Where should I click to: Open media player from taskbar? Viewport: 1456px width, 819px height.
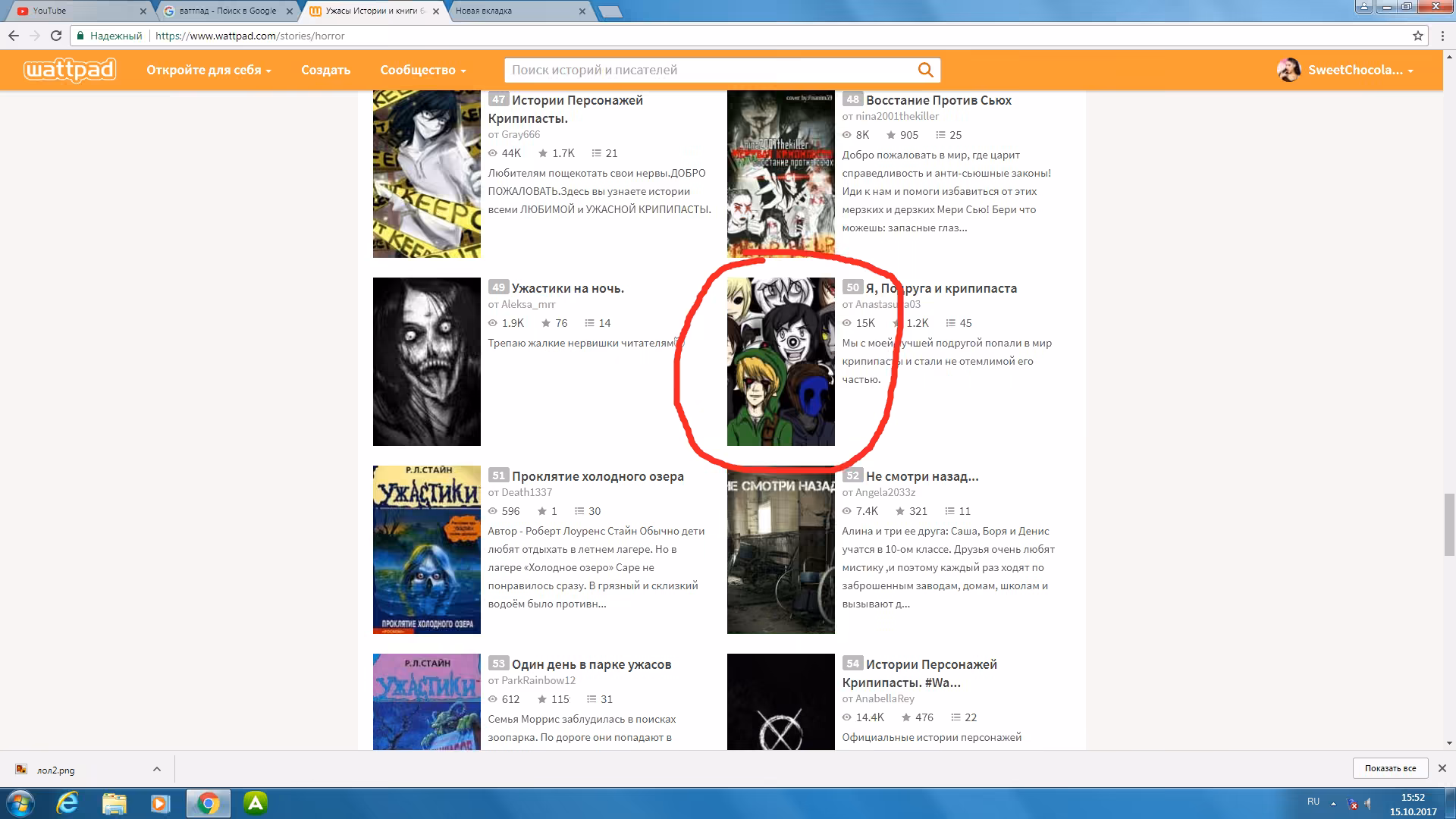[160, 803]
